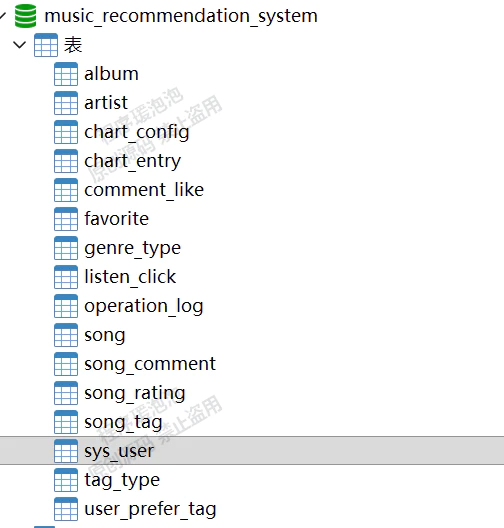Click the listen_click table icon
This screenshot has width=504, height=528.
[x=66, y=277]
